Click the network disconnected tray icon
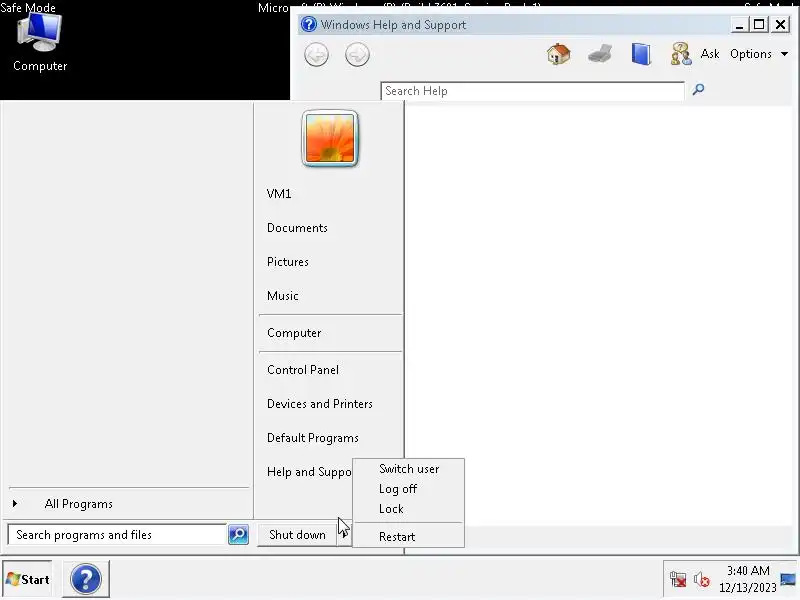 point(678,580)
